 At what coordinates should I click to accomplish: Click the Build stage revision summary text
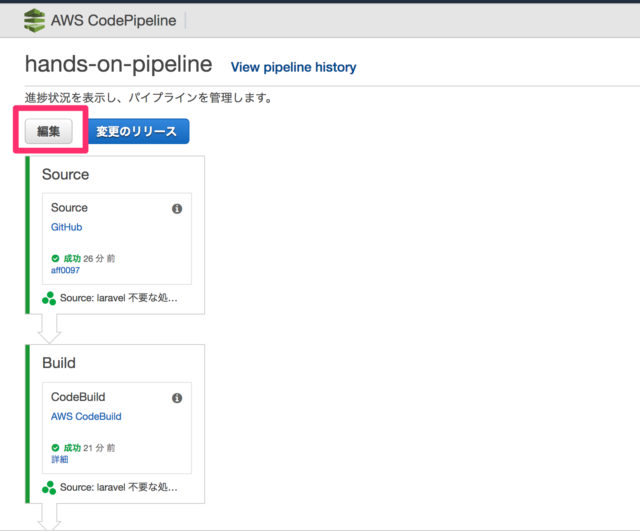[x=119, y=487]
